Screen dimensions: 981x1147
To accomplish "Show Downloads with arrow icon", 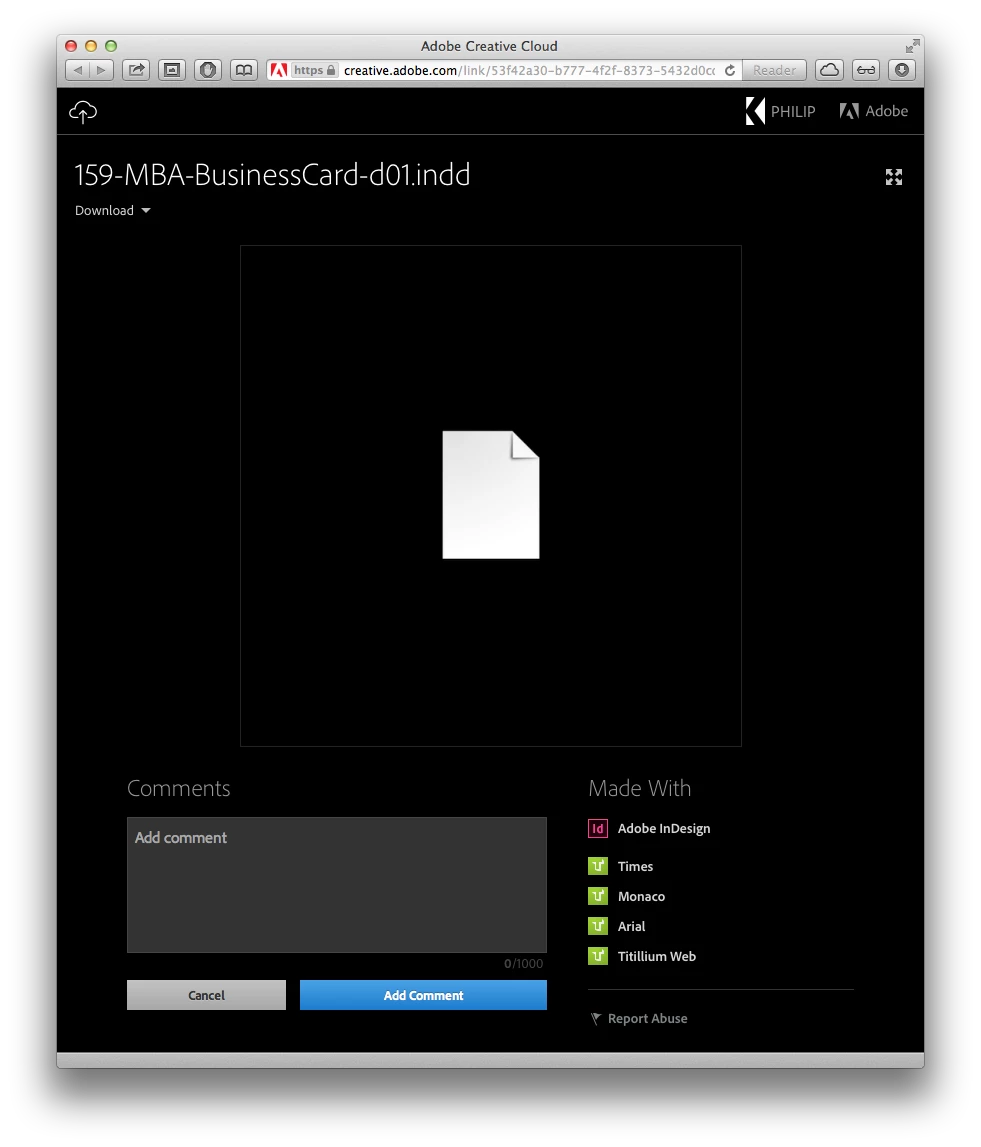I will [902, 70].
